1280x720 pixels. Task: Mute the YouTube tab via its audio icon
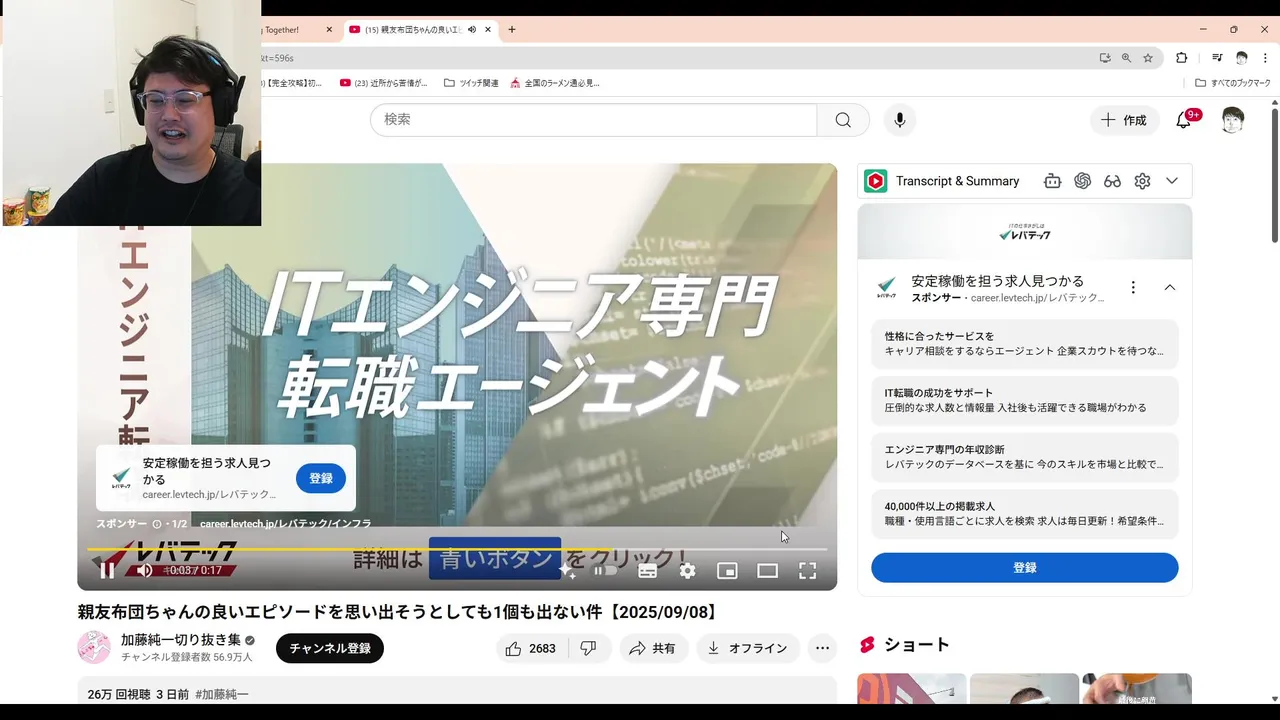471,30
